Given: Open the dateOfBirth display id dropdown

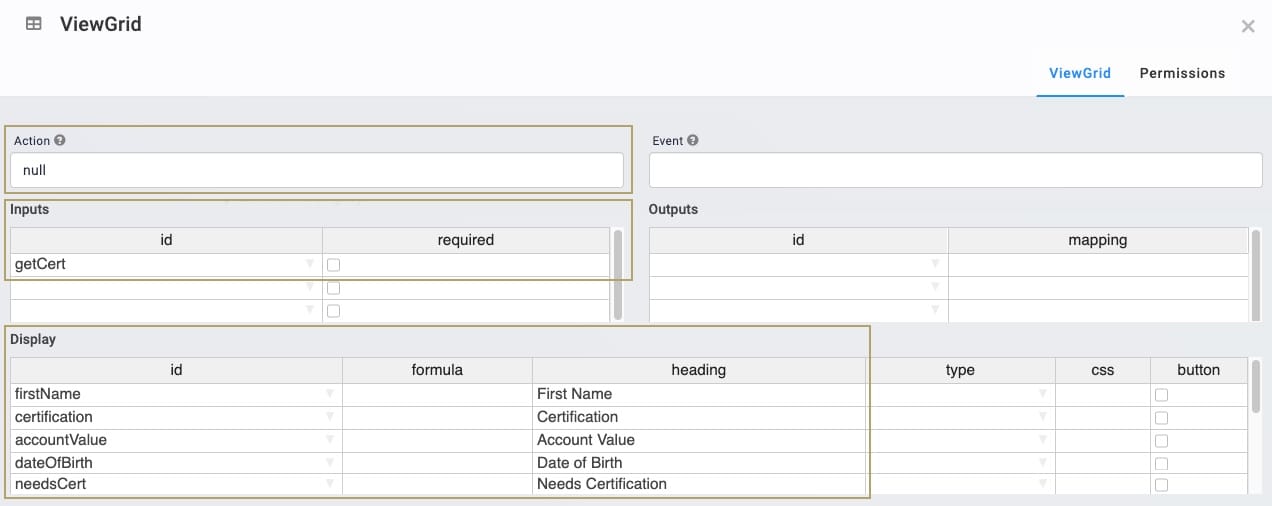Looking at the screenshot, I should pyautogui.click(x=330, y=463).
